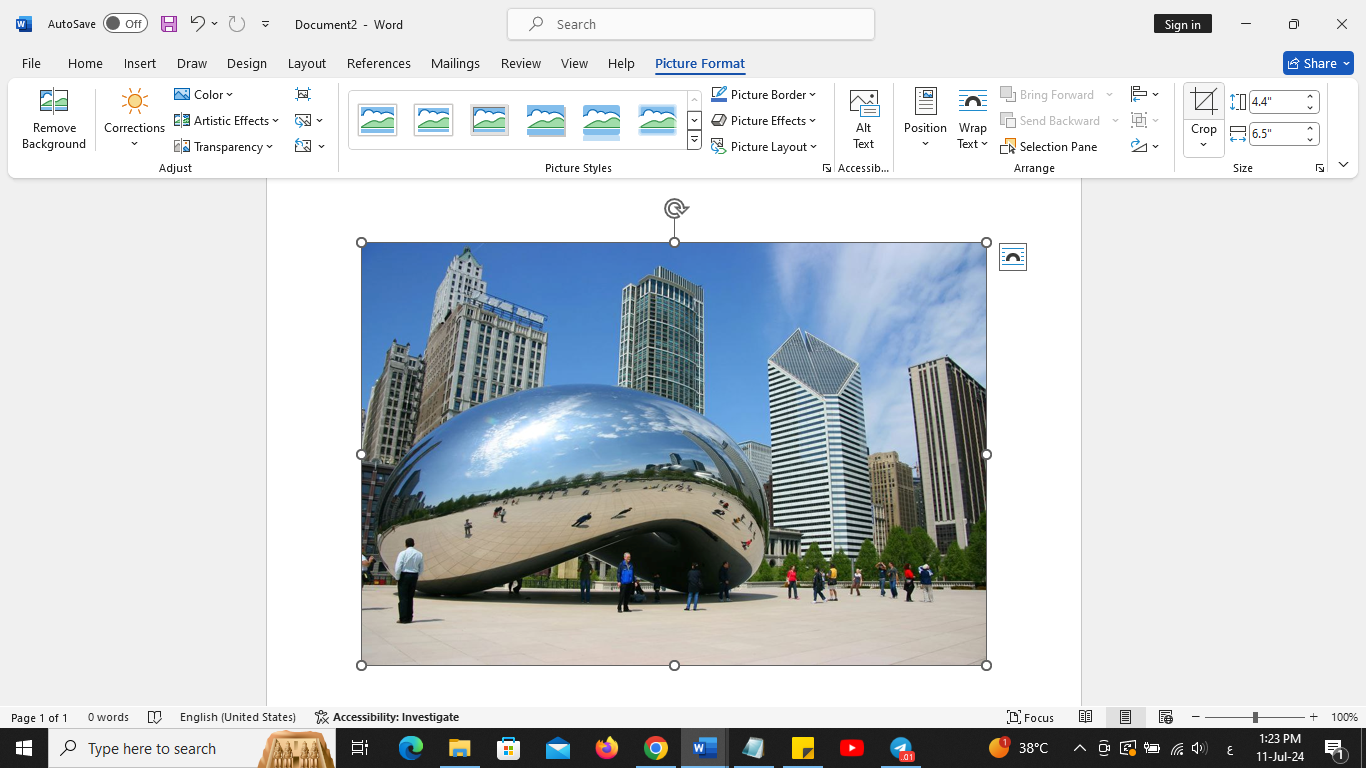Viewport: 1366px width, 768px height.
Task: Open the Transparency options dropdown
Action: point(224,146)
